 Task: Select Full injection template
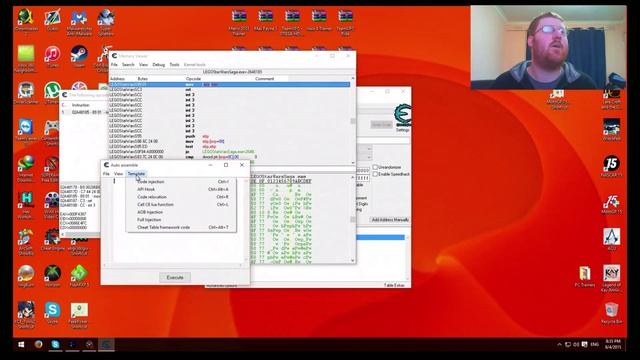click(182, 220)
